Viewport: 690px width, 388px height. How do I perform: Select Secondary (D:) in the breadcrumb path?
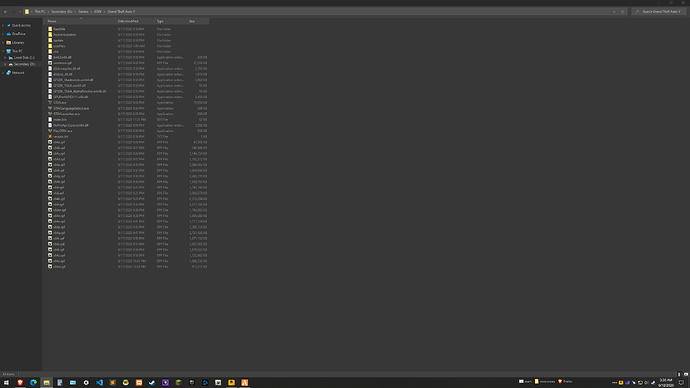pyautogui.click(x=62, y=12)
